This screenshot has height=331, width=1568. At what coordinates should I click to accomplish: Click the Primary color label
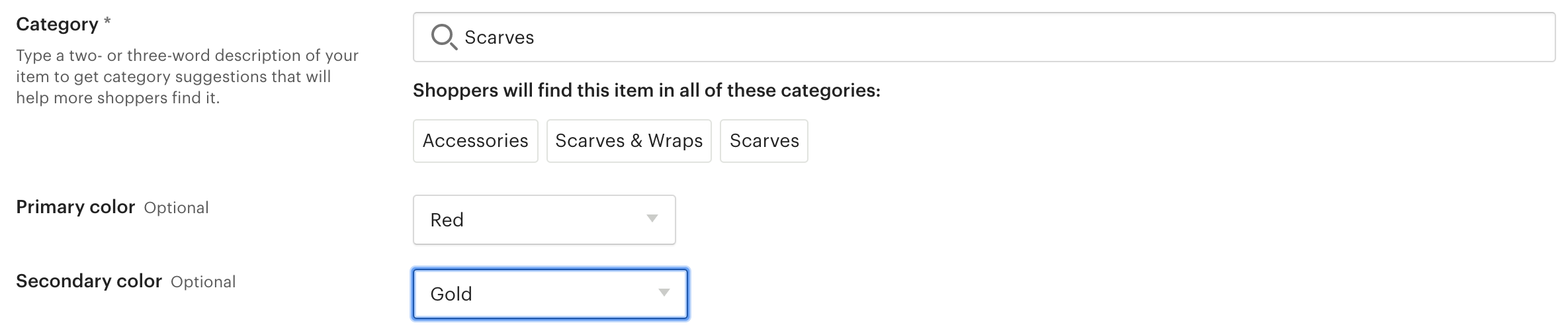[x=75, y=207]
